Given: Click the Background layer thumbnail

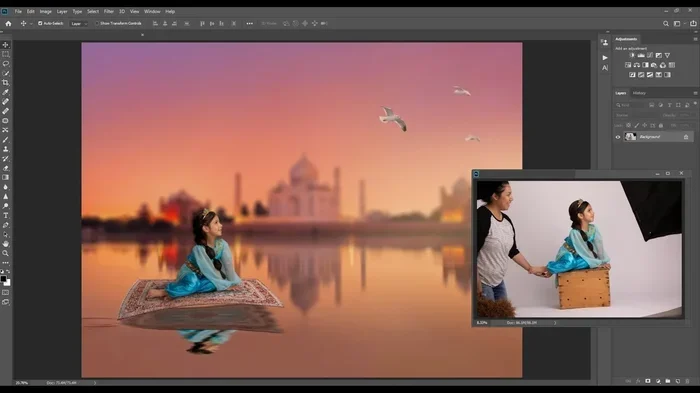Looking at the screenshot, I should [630, 137].
